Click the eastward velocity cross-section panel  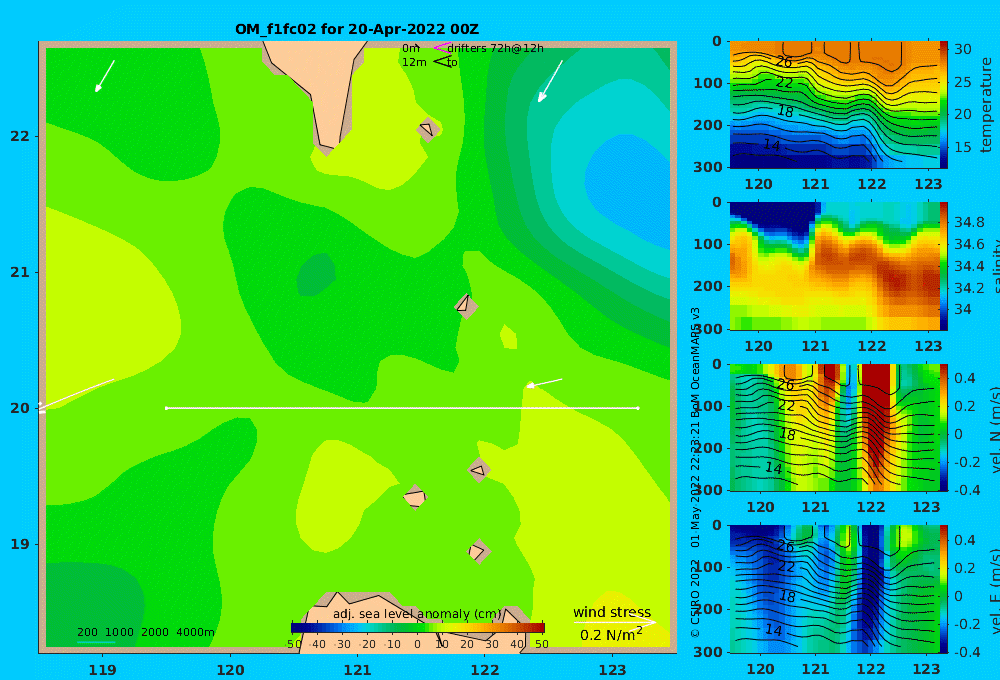(833, 589)
